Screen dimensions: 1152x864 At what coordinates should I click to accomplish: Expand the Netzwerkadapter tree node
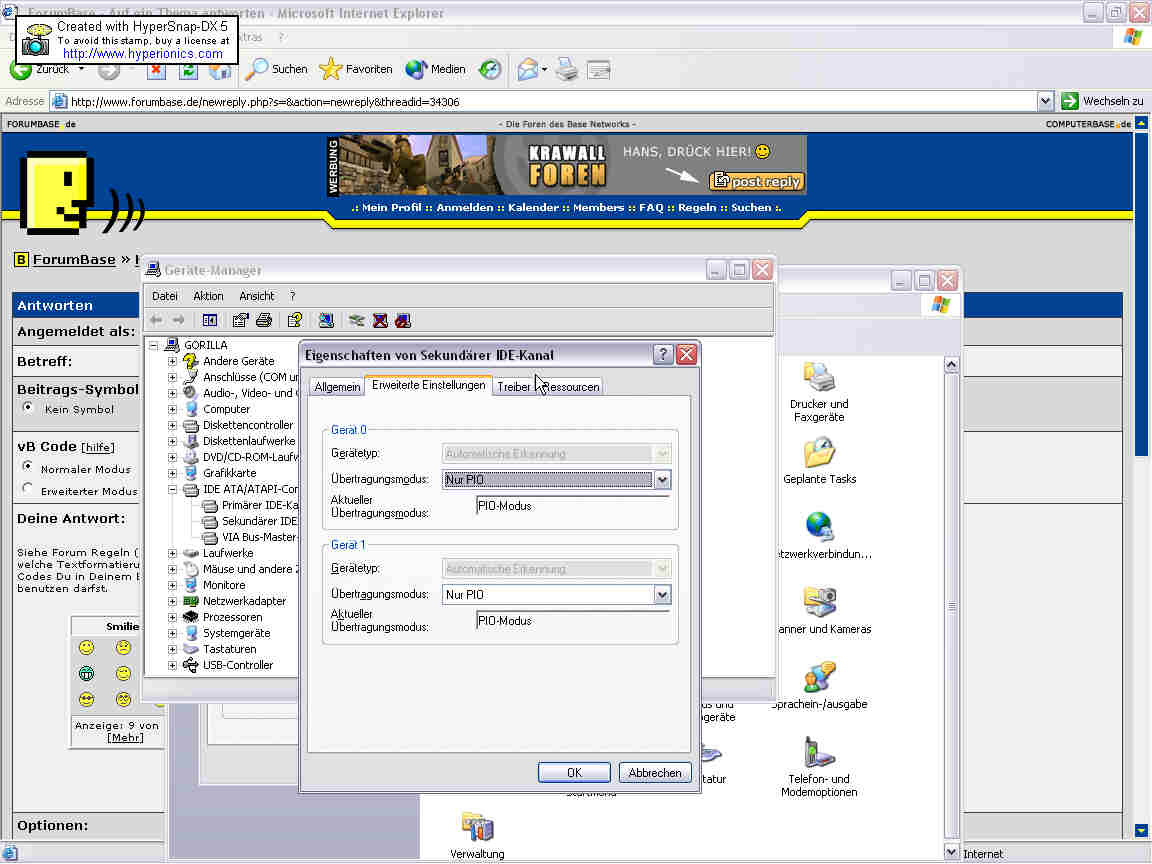[x=172, y=601]
